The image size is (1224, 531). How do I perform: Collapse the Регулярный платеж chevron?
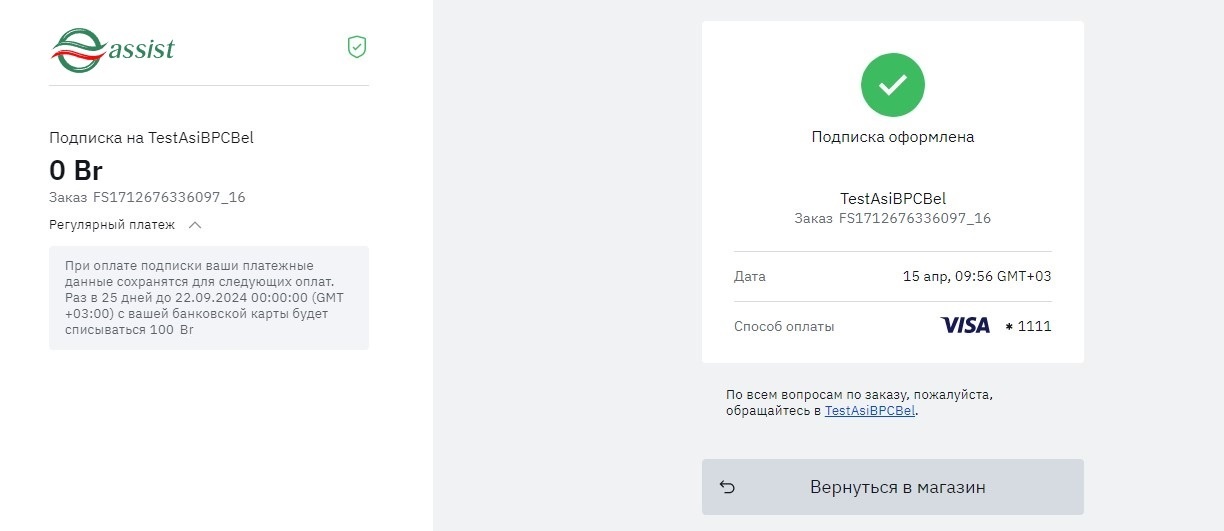pyautogui.click(x=195, y=225)
